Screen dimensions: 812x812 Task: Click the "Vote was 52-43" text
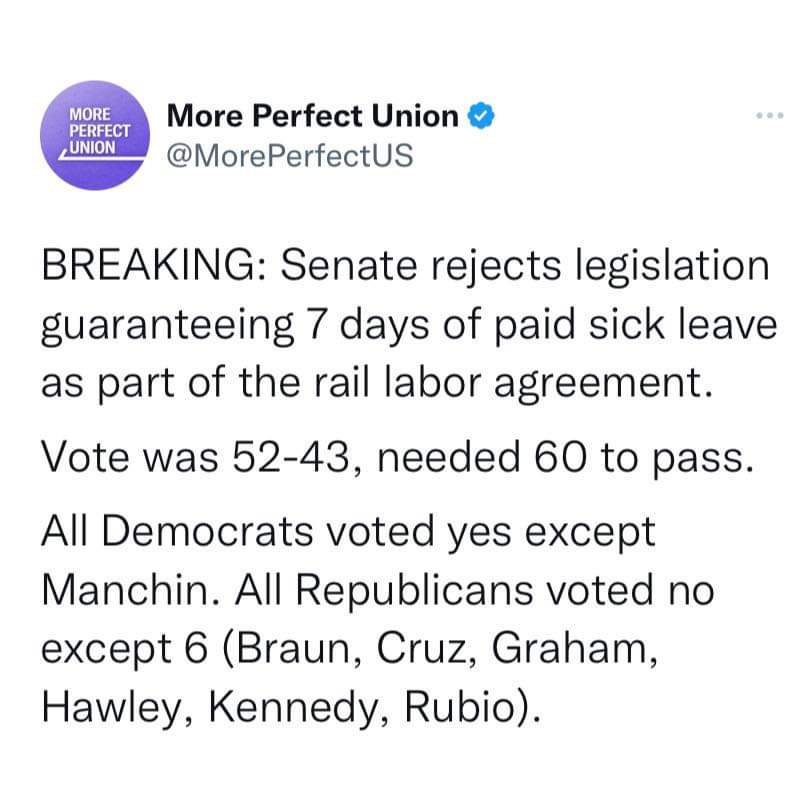click(195, 457)
